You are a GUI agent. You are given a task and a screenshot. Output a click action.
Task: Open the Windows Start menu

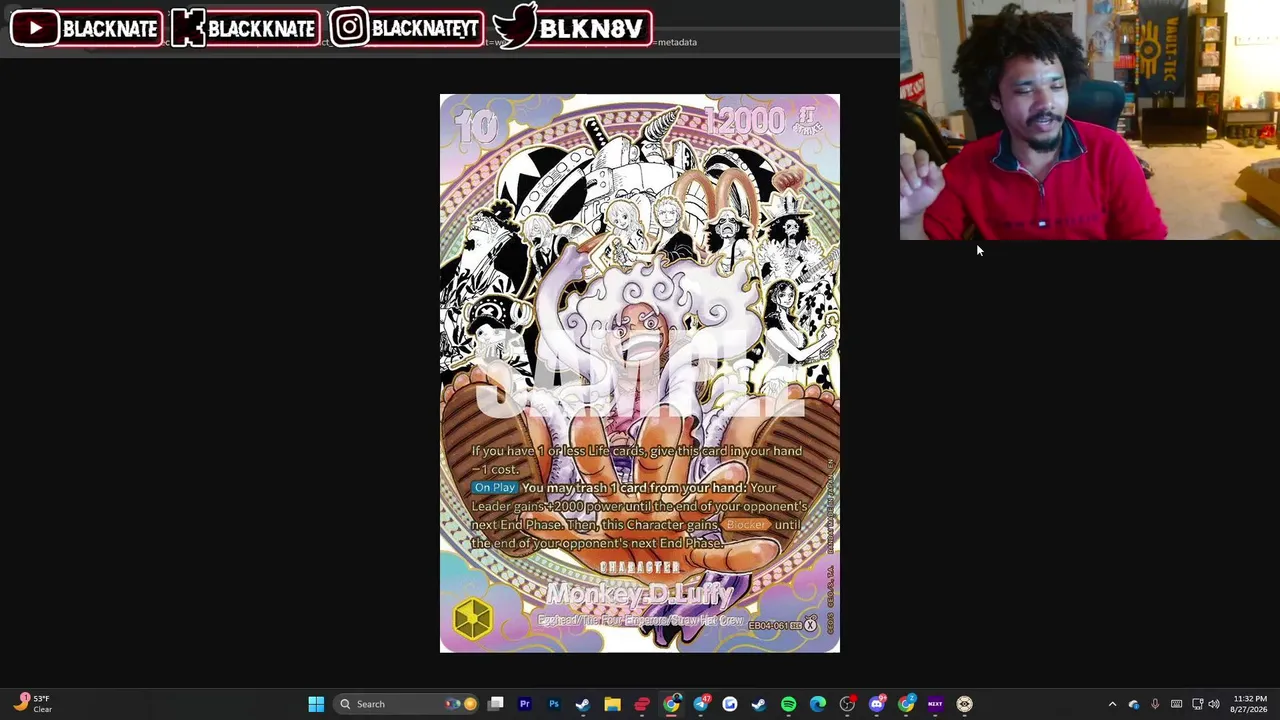tap(316, 704)
